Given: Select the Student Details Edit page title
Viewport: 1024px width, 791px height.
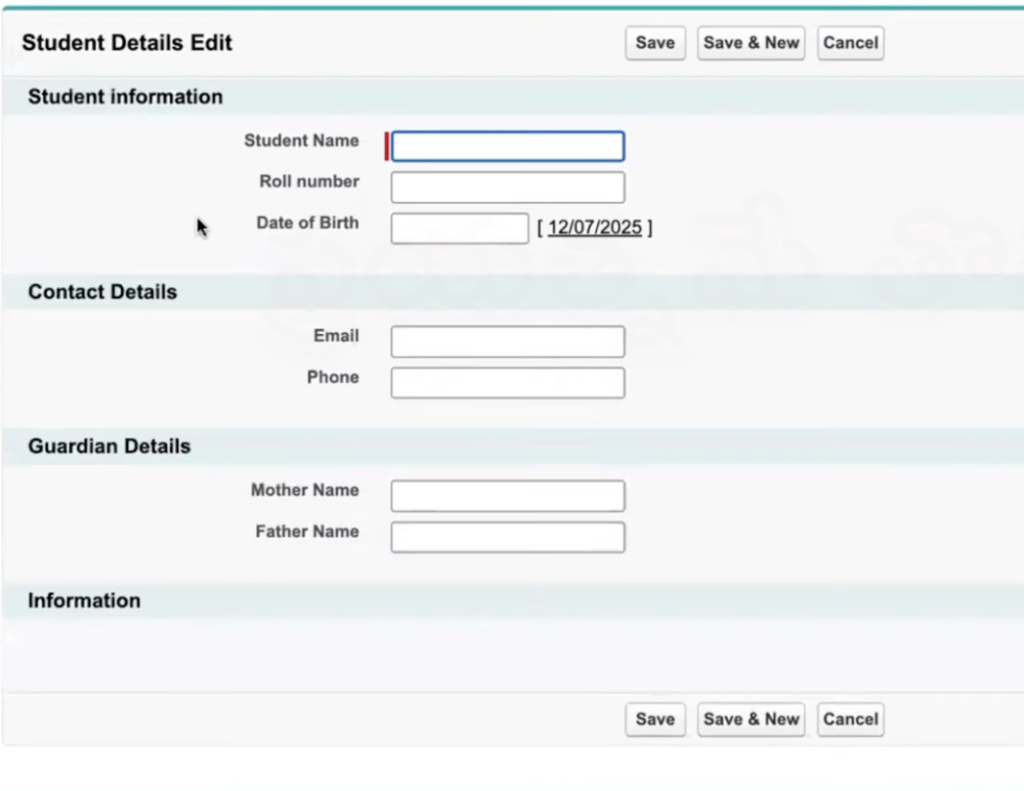Looking at the screenshot, I should pos(126,43).
